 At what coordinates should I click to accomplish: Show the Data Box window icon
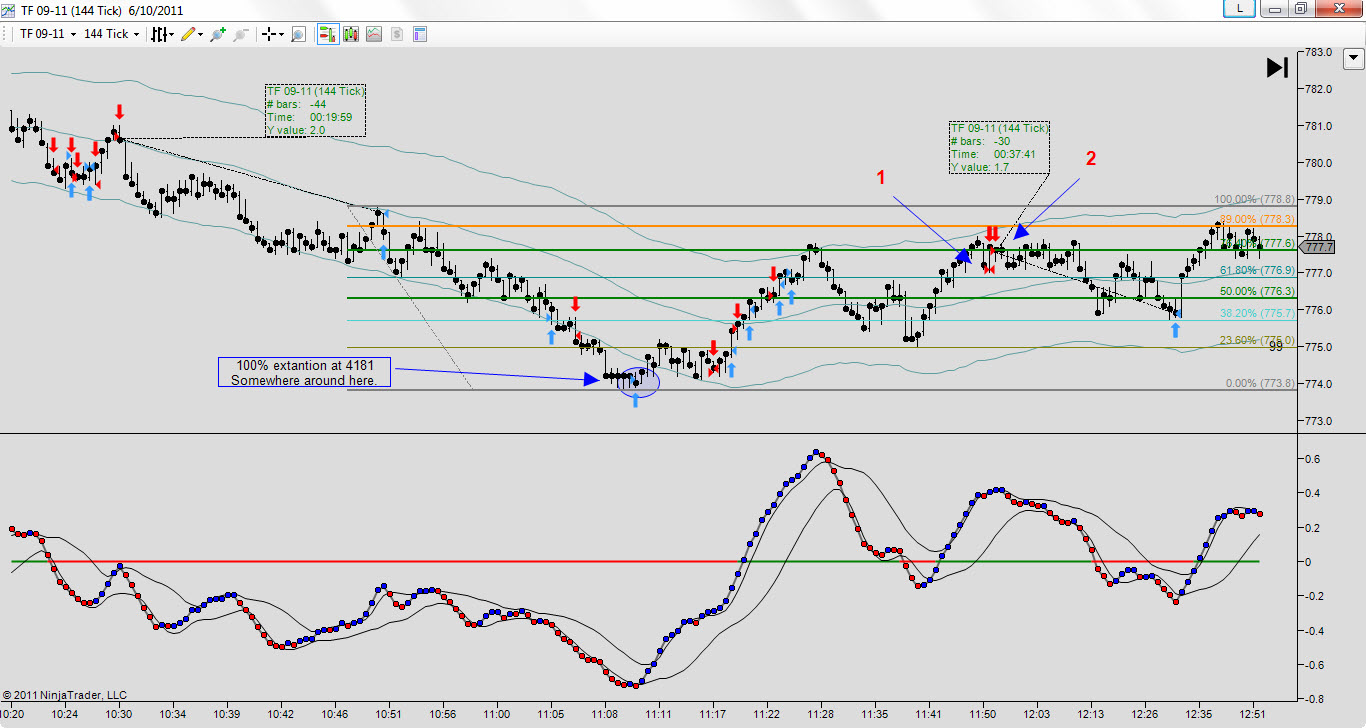tap(297, 34)
